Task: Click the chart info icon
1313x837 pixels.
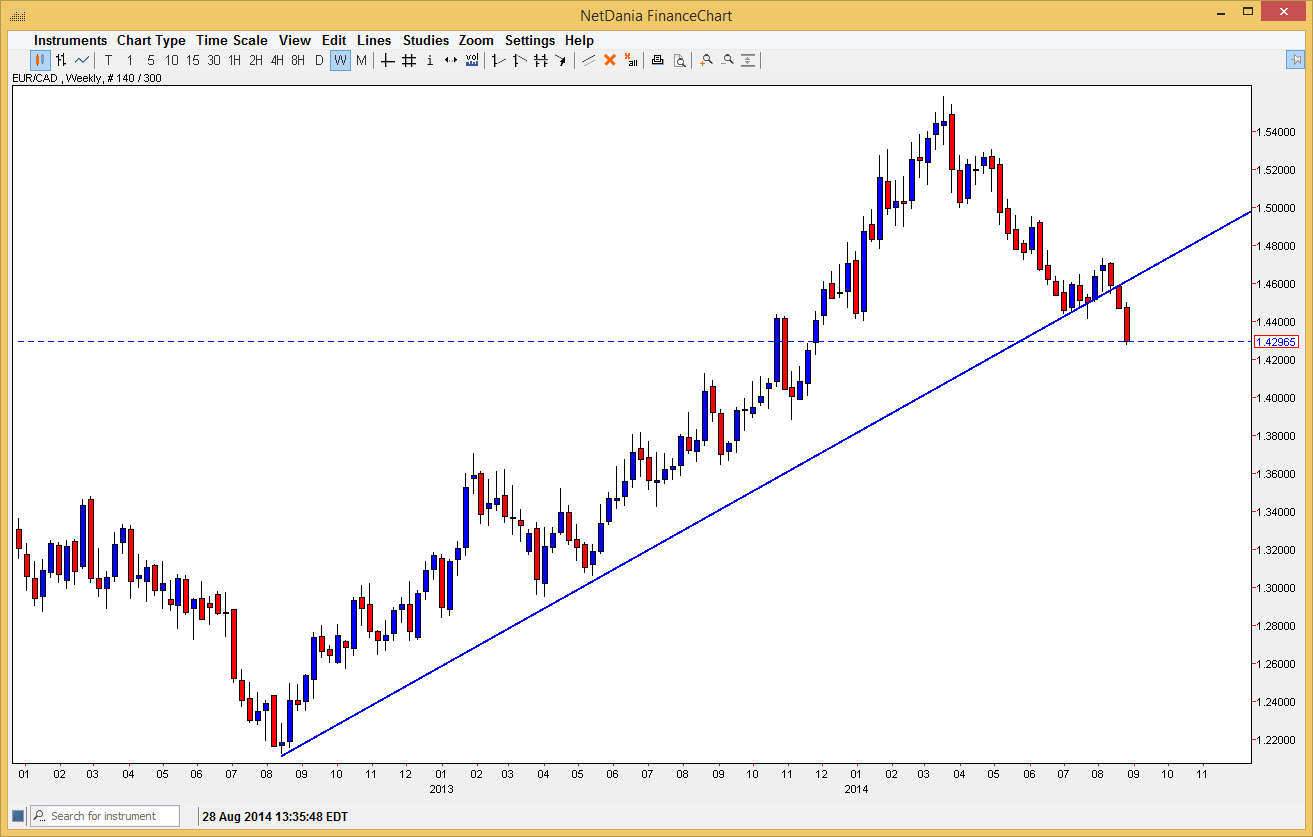Action: pyautogui.click(x=429, y=60)
